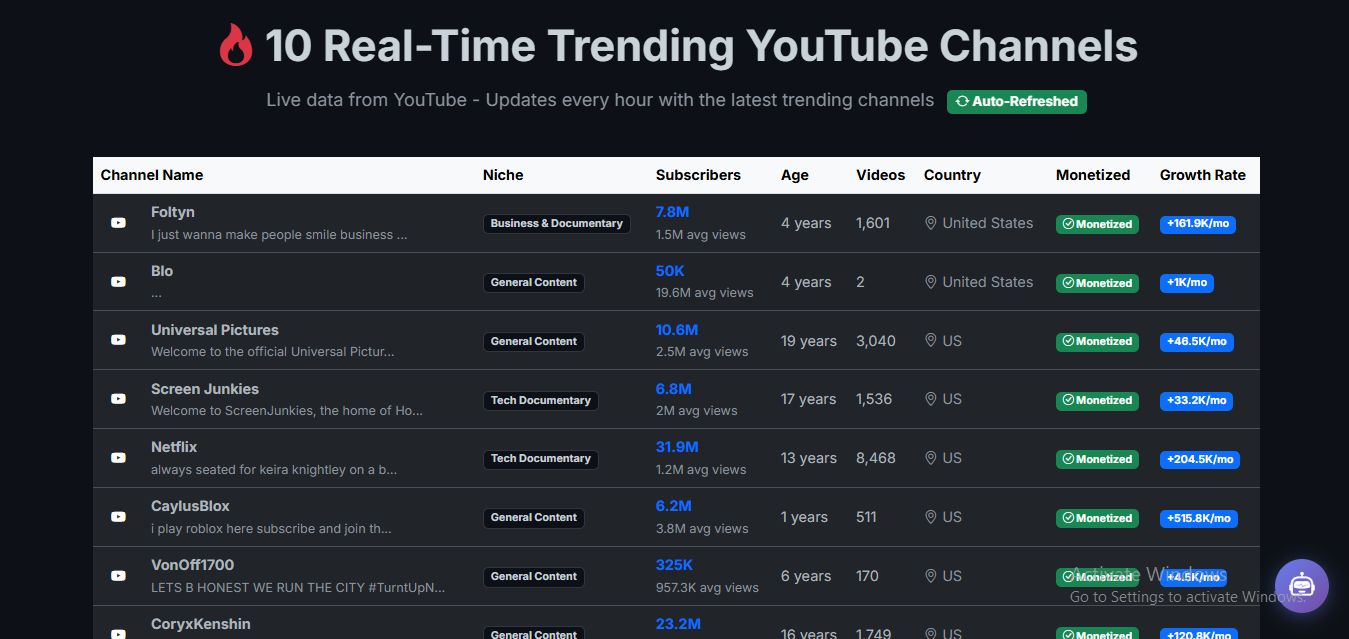Click the Business & Documentary niche tag
1349x639 pixels.
(x=556, y=224)
